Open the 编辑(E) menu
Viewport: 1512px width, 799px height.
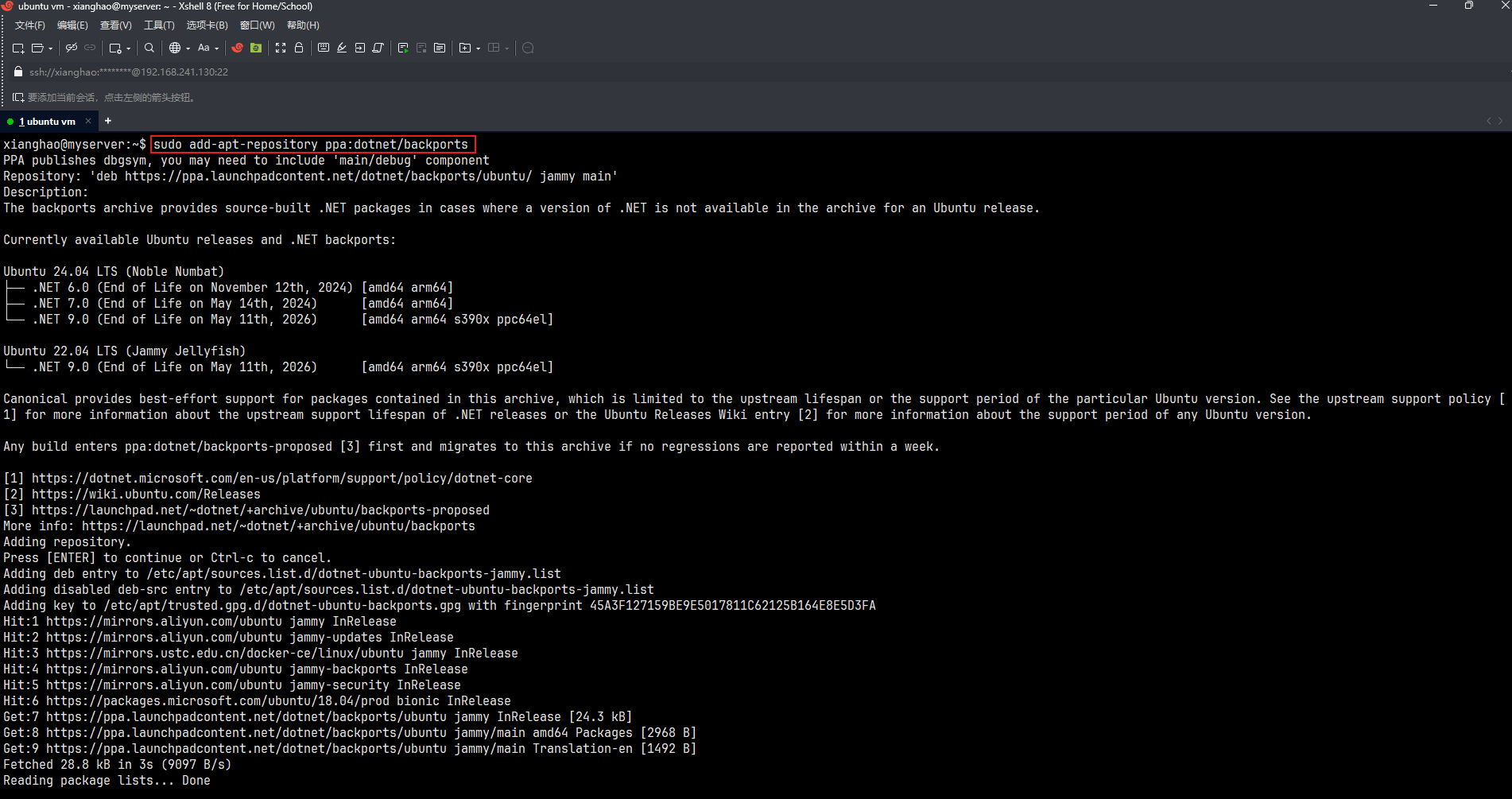[72, 25]
